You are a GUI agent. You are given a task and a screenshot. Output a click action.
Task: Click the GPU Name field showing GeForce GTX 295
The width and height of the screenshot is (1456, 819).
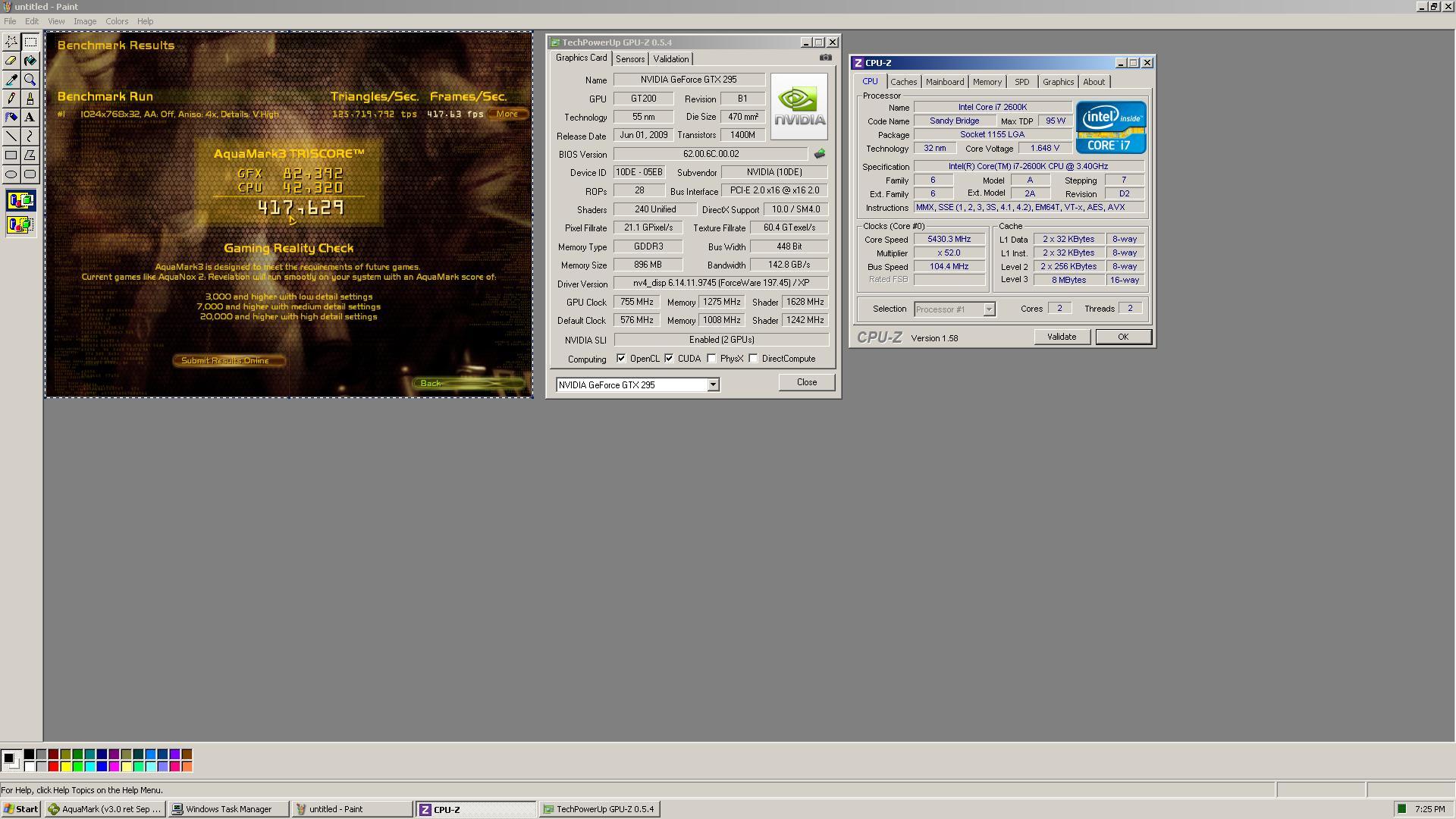pos(689,80)
